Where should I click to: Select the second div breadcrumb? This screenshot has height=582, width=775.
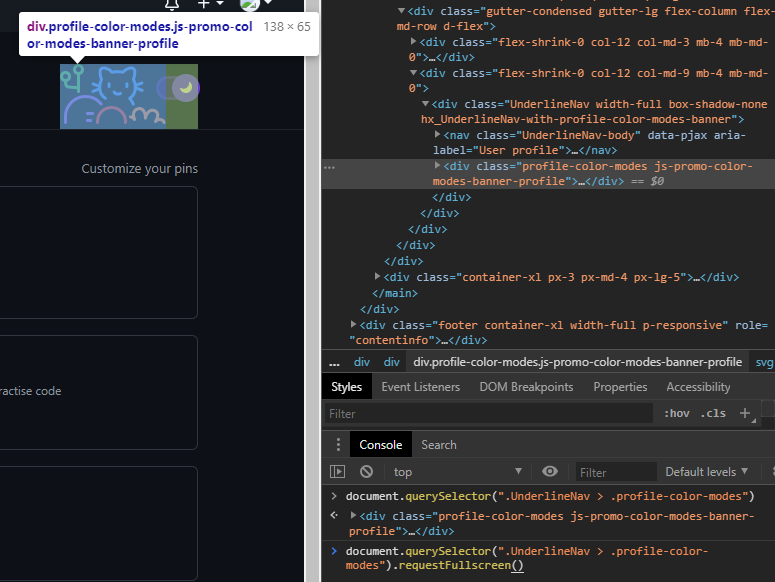click(391, 362)
